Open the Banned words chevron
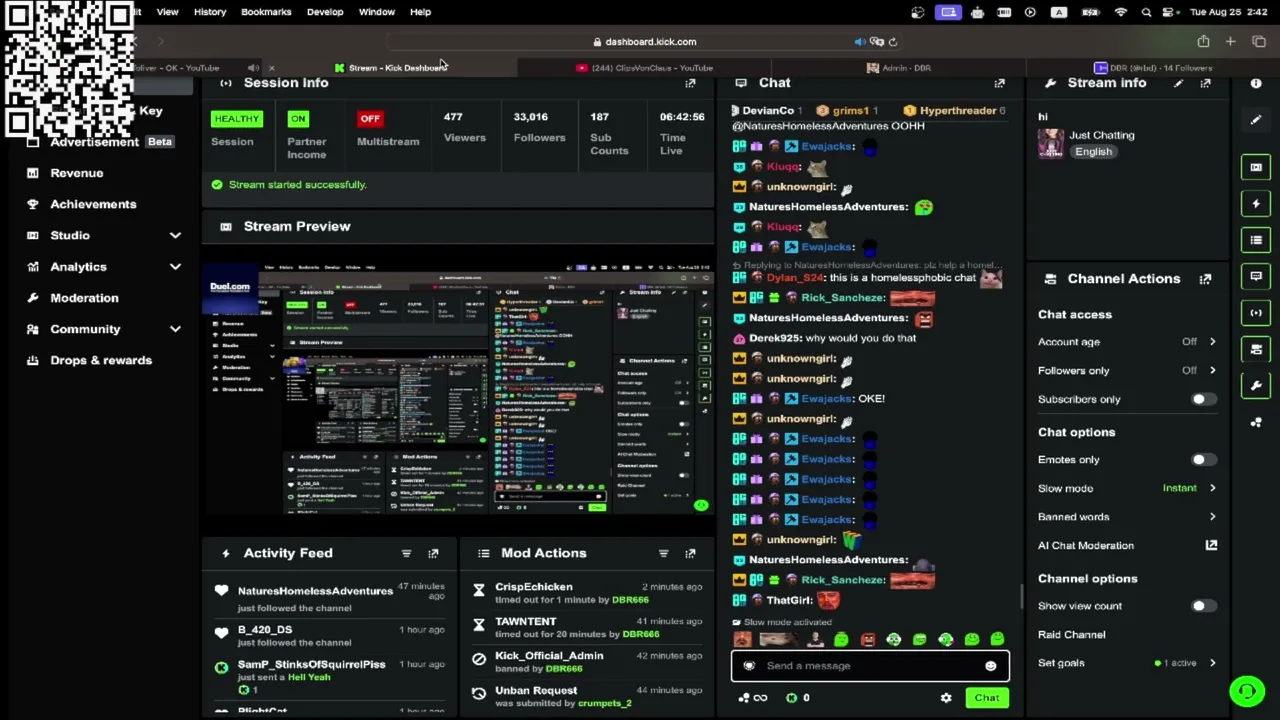The image size is (1280, 720). 1212,517
